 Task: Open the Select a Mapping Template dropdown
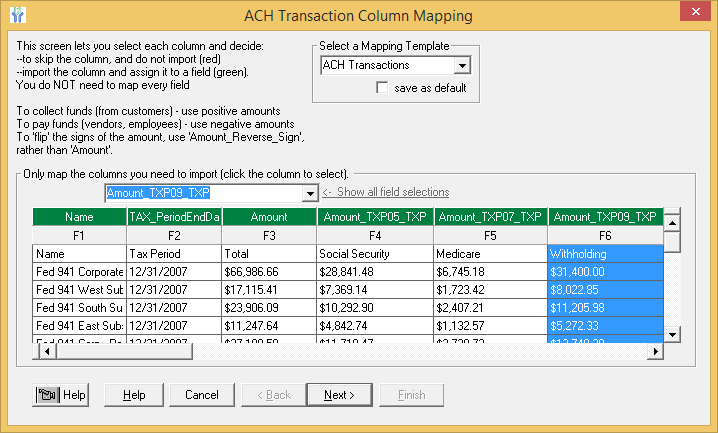[x=462, y=66]
